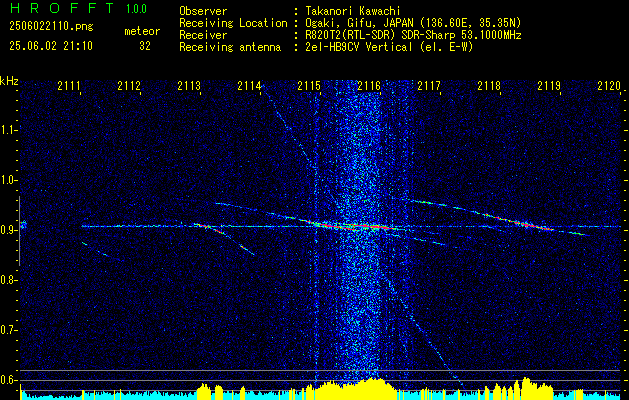Image resolution: width=629 pixels, height=400 pixels.
Task: Click the sloped echo trace after 2113
Action: (225, 237)
